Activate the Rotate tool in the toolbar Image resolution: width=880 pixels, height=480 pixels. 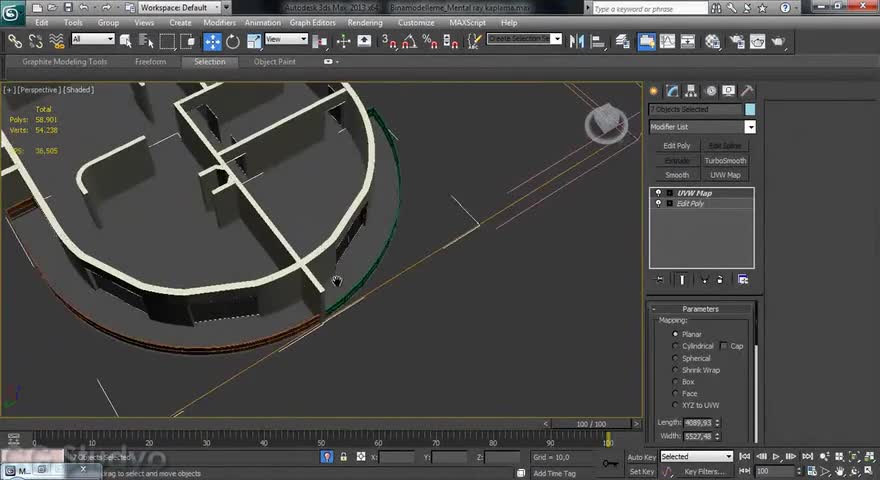[233, 41]
